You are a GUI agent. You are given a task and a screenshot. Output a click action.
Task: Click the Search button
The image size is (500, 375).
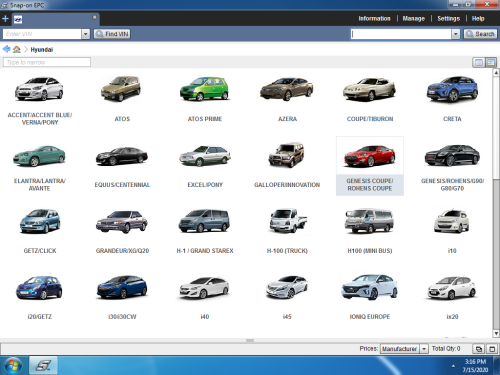click(480, 34)
